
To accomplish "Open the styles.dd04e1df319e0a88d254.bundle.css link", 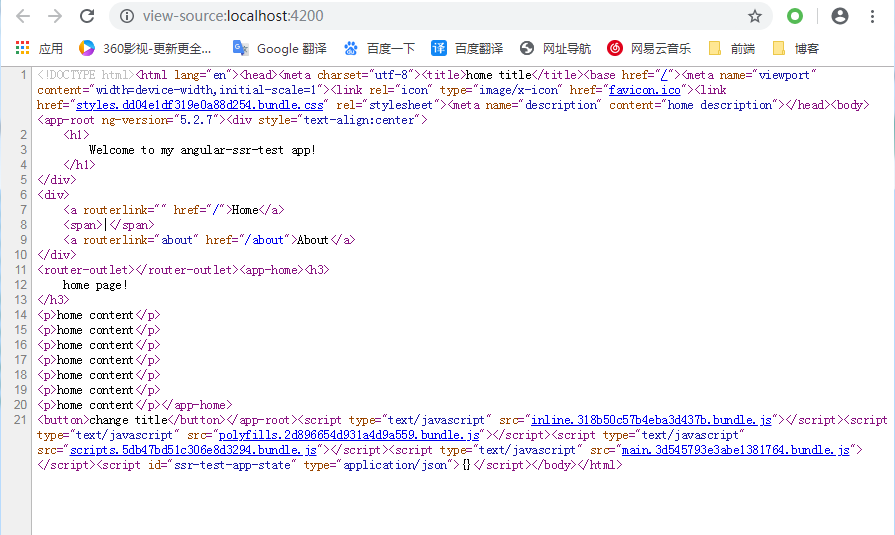I will point(200,105).
